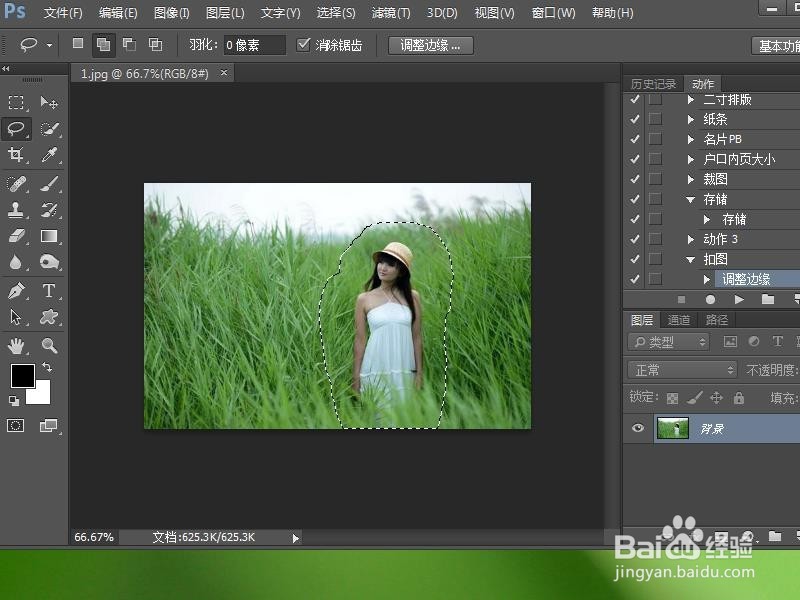Toggle Quick Mask mode
Image resolution: width=800 pixels, height=600 pixels.
point(15,425)
